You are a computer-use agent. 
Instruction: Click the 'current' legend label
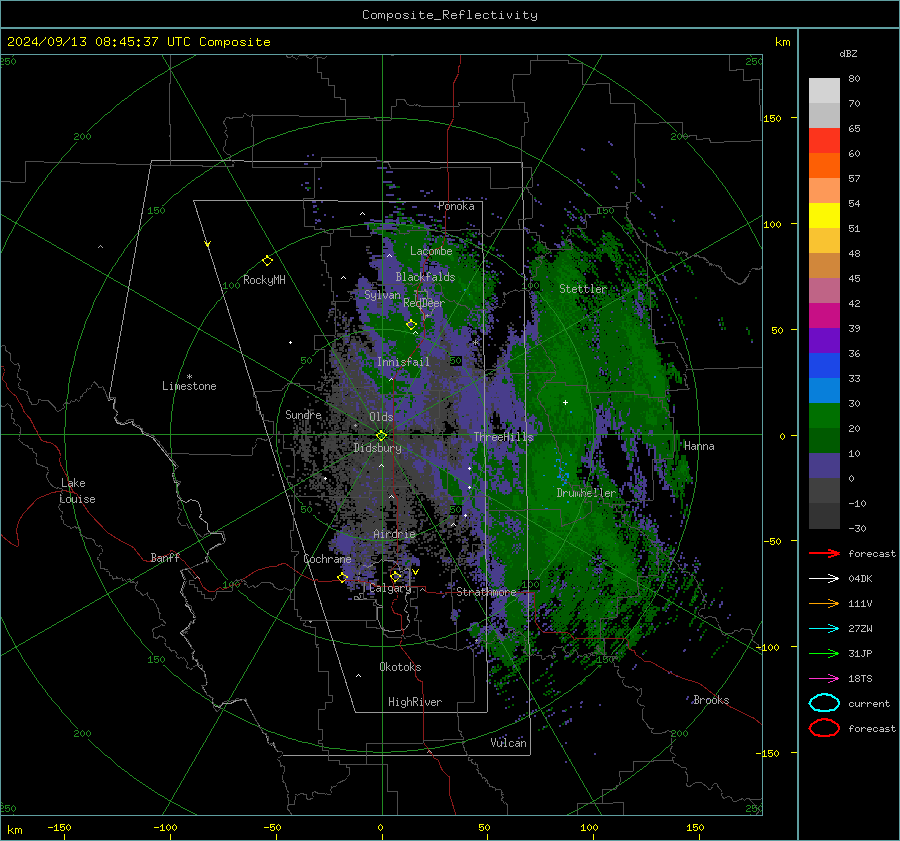pos(869,704)
